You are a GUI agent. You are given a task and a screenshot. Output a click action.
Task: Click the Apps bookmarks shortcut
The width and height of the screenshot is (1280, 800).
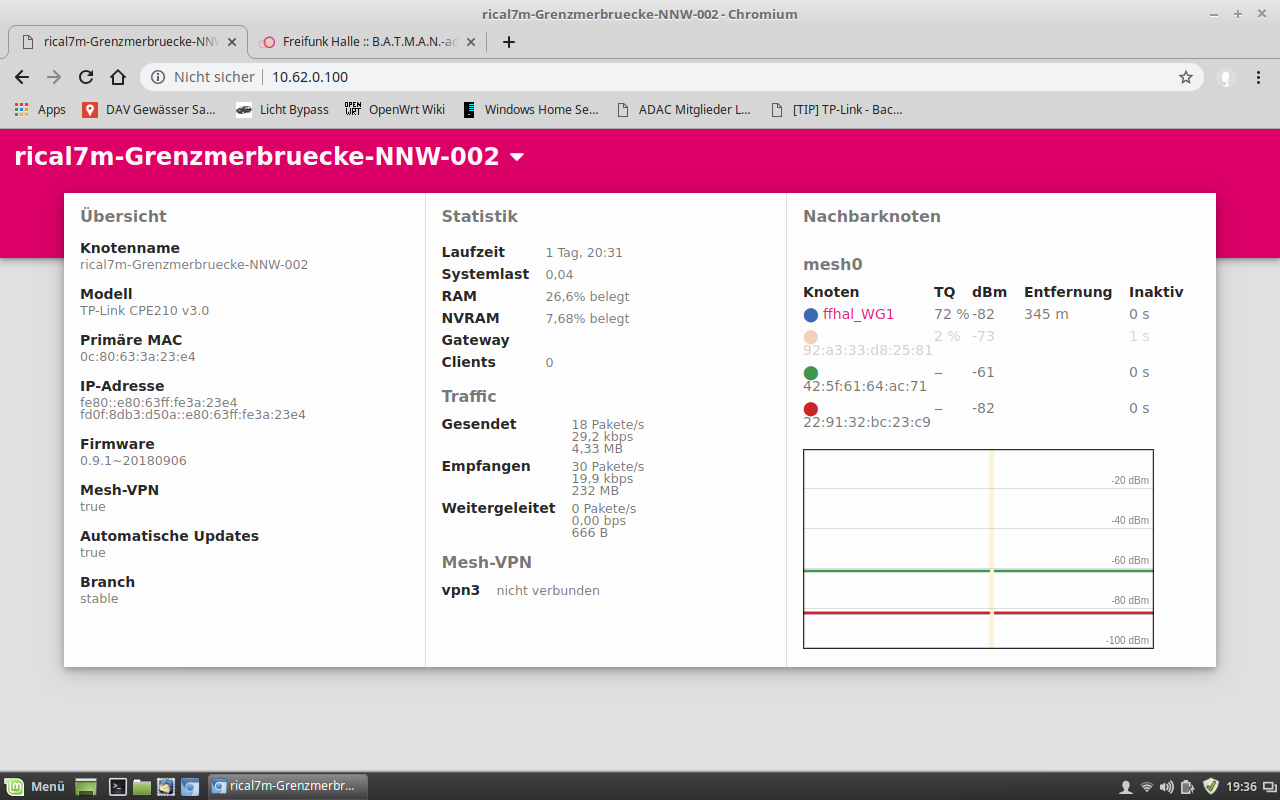40,110
